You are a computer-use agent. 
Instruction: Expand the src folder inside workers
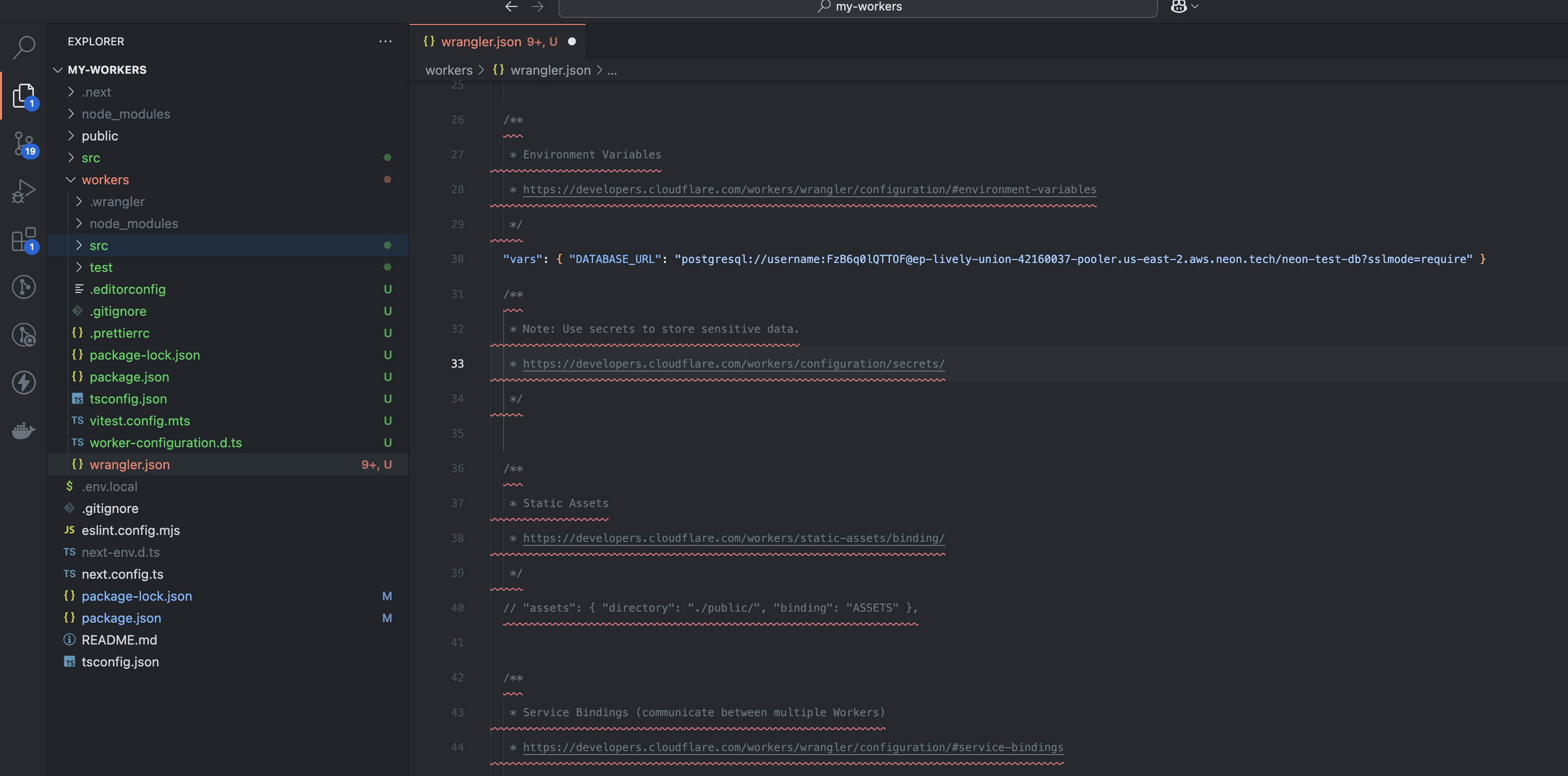tap(228, 245)
